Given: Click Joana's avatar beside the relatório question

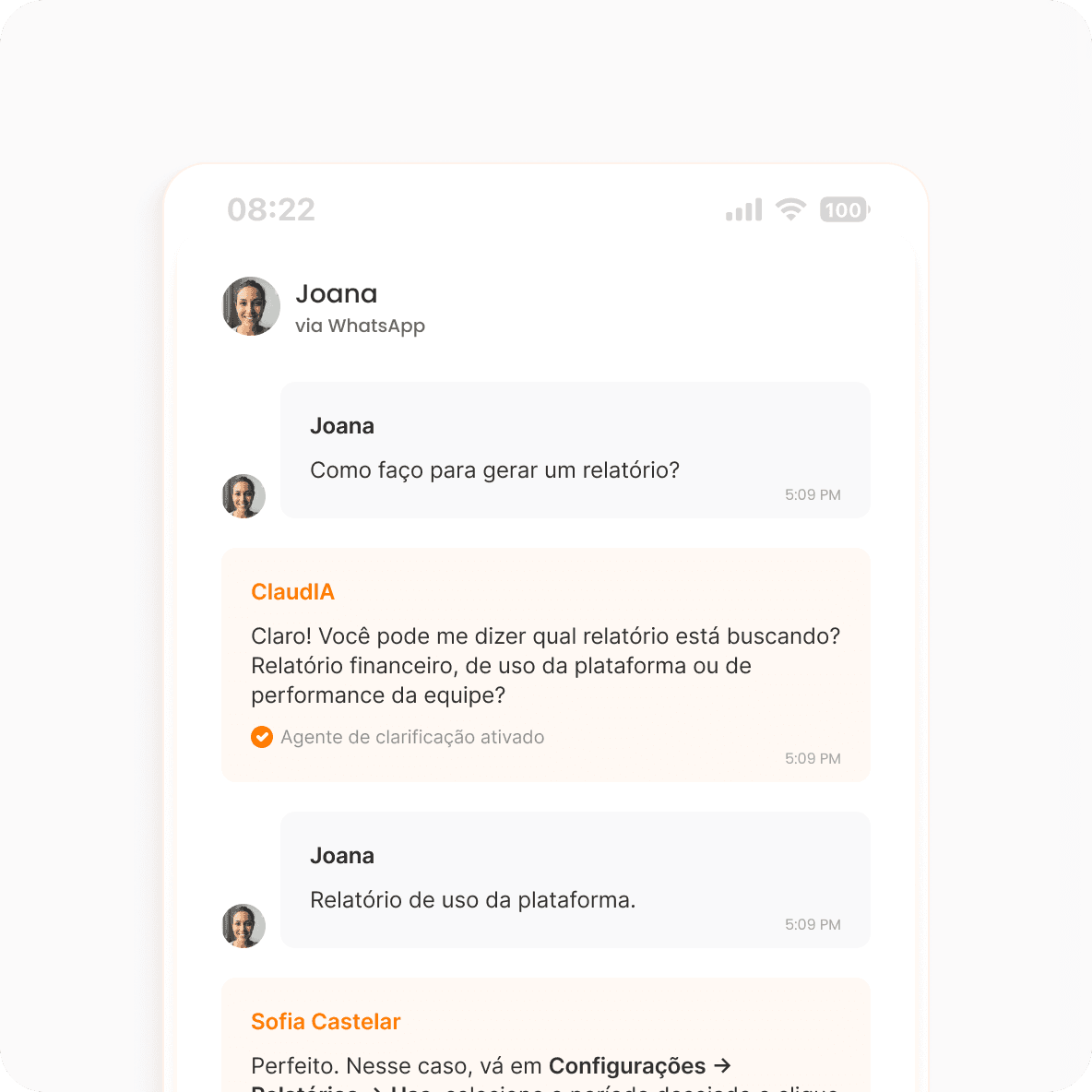Looking at the screenshot, I should (x=243, y=496).
